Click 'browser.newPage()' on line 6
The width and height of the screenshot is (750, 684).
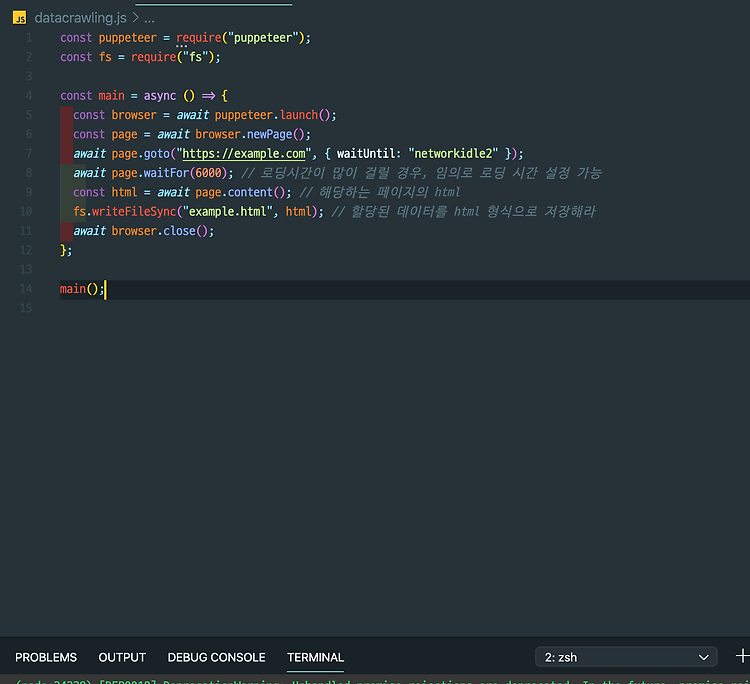click(250, 134)
